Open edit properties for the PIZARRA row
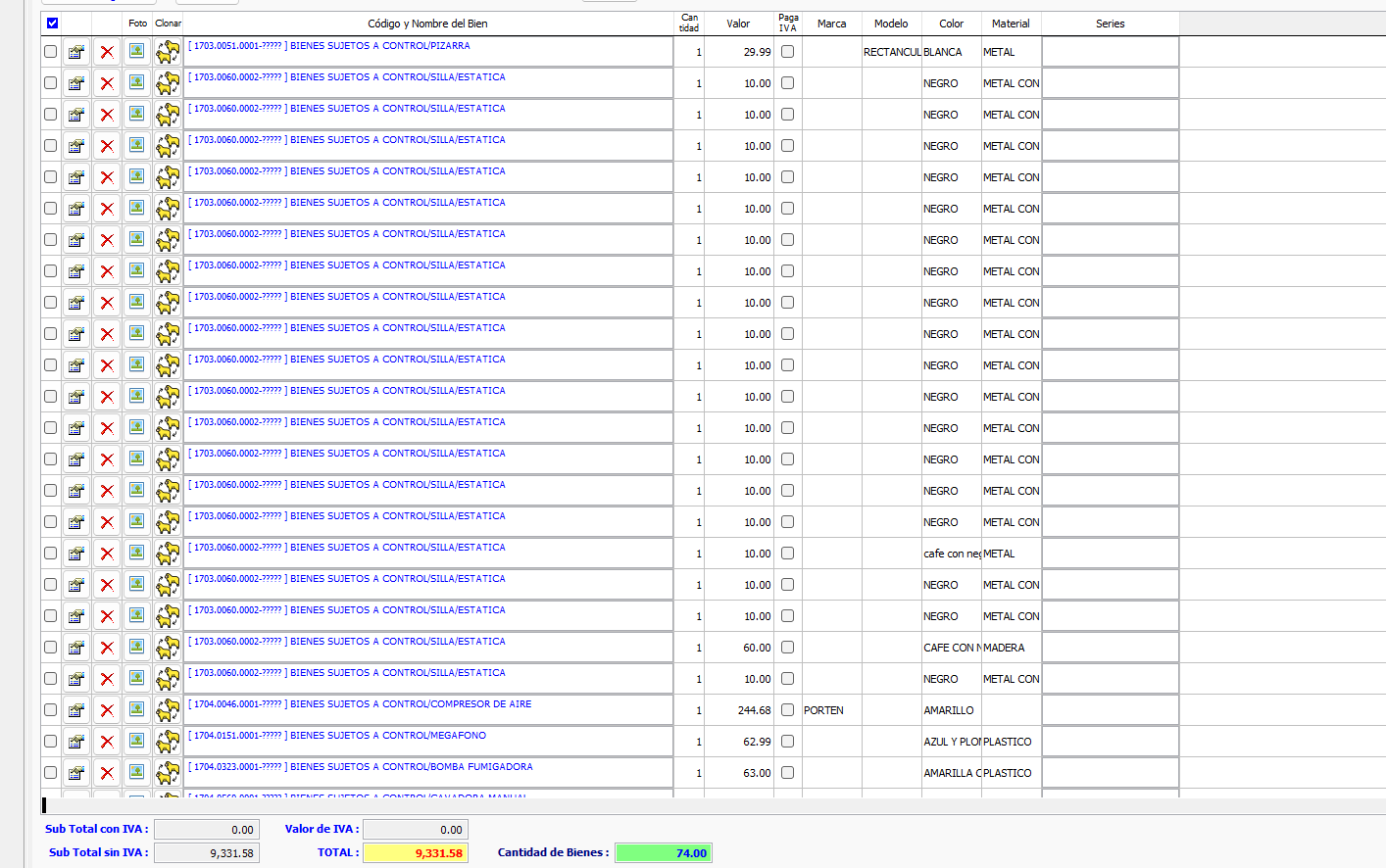 click(x=75, y=52)
